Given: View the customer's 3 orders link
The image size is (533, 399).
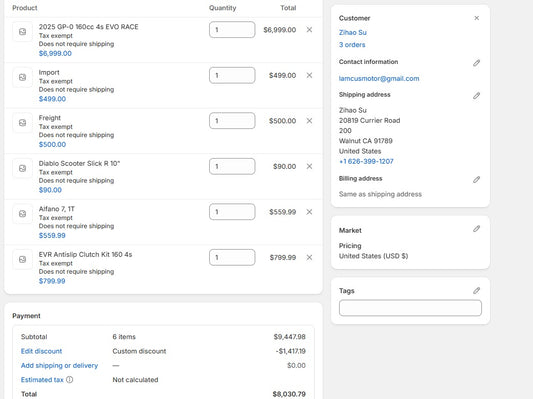Looking at the screenshot, I should click(352, 45).
